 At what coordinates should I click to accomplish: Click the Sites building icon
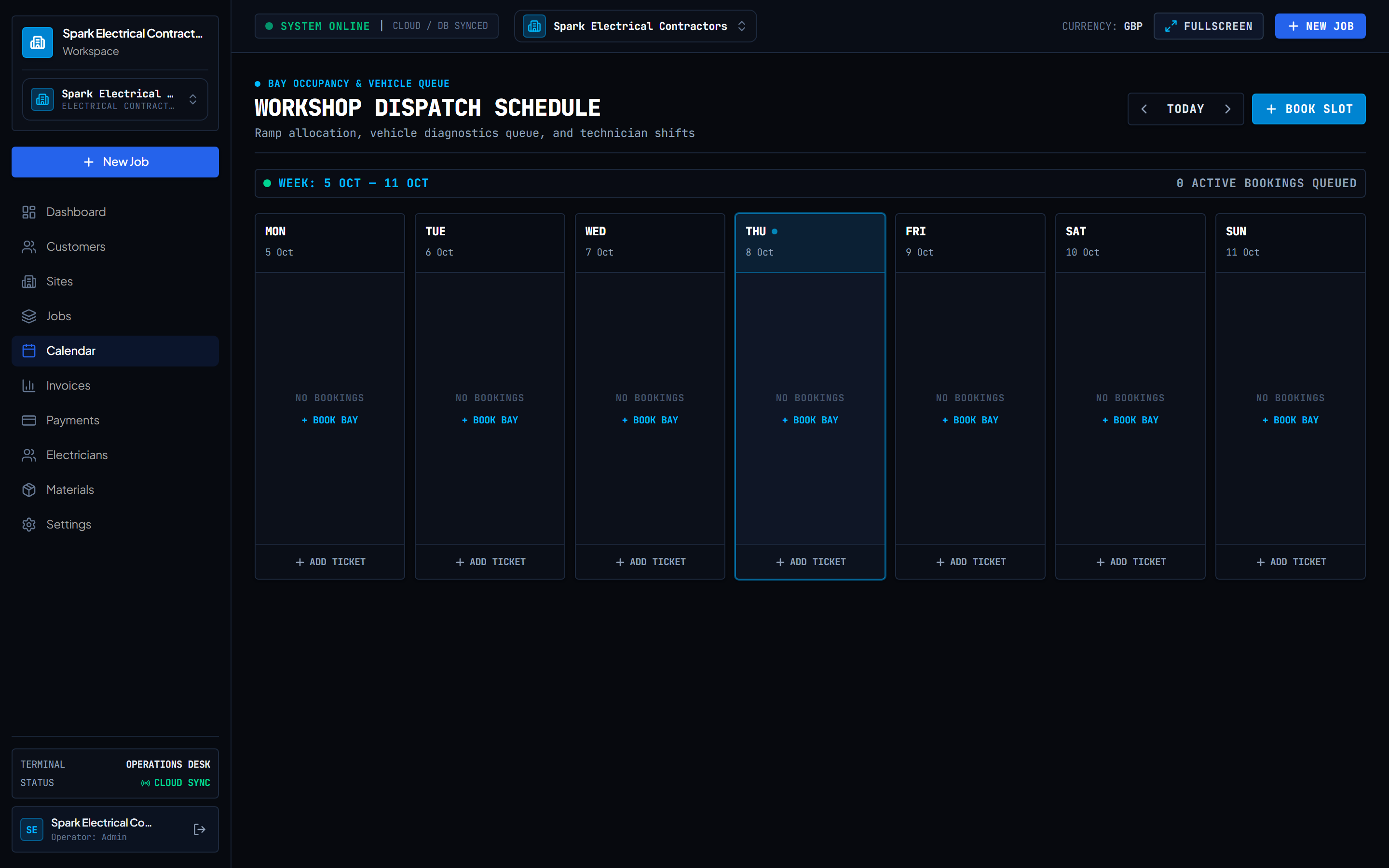click(x=29, y=281)
